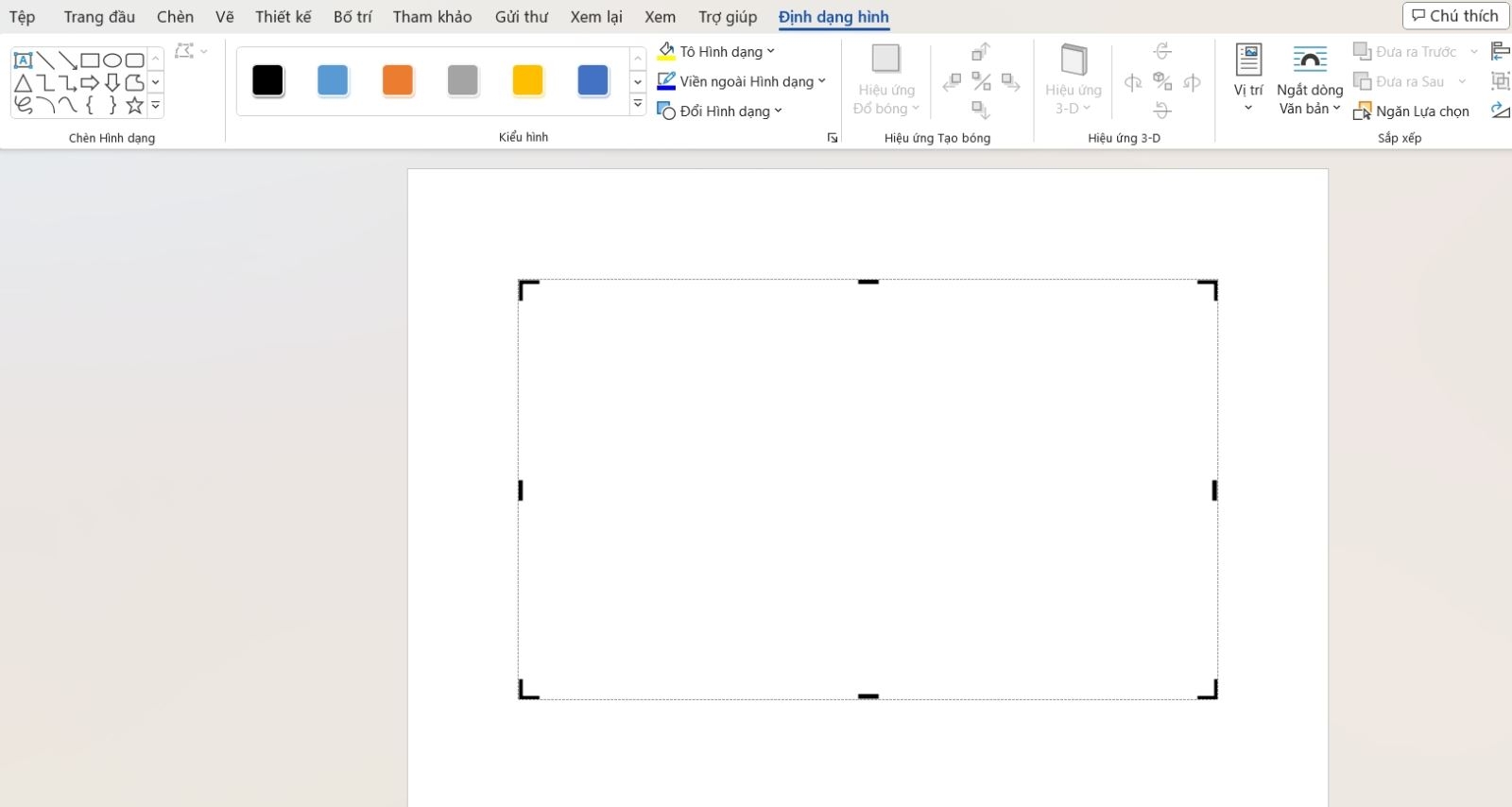
Task: Choose the Rounded Rectangle shape
Action: pyautogui.click(x=135, y=60)
